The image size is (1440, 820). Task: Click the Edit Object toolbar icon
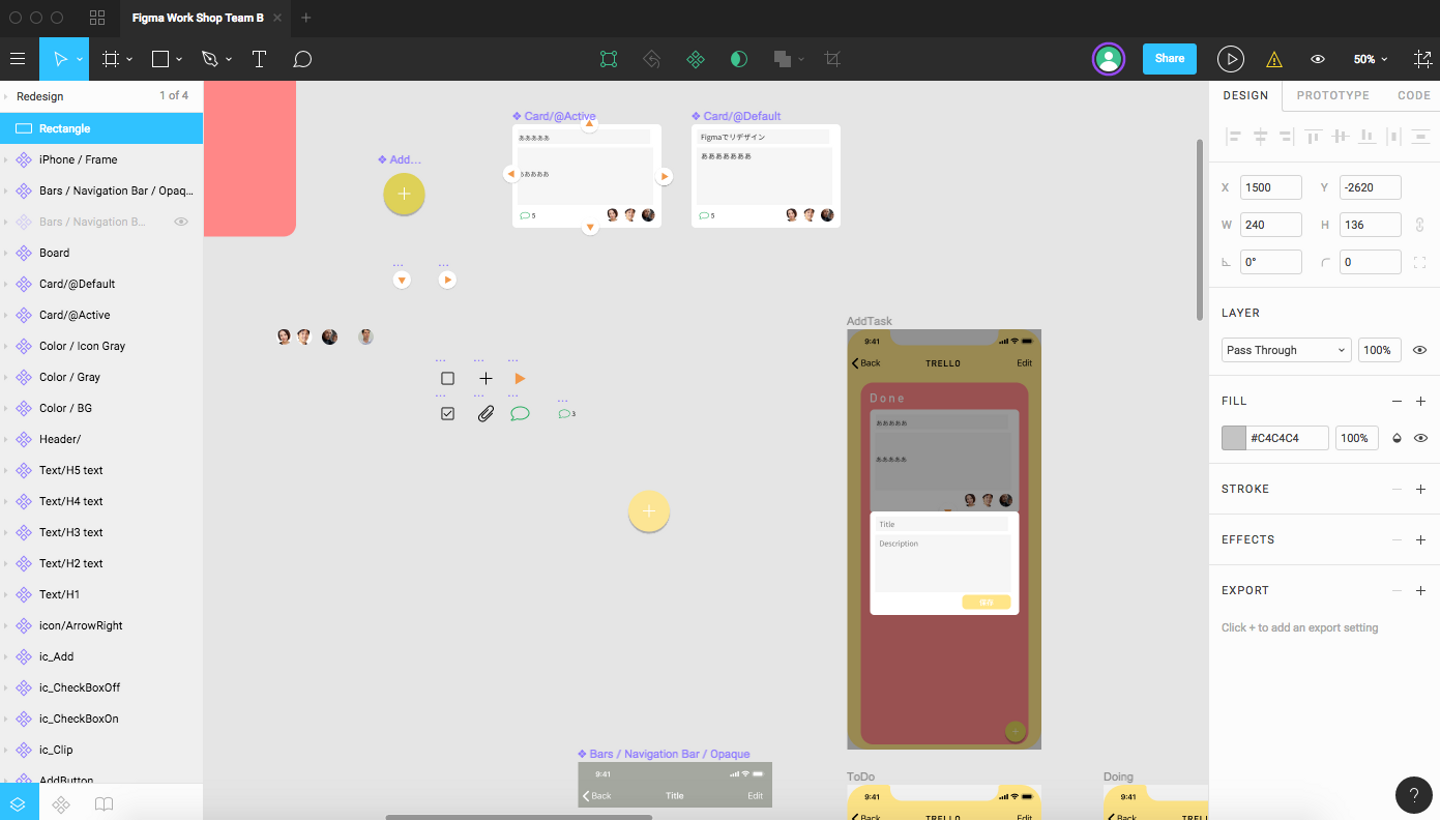click(609, 59)
